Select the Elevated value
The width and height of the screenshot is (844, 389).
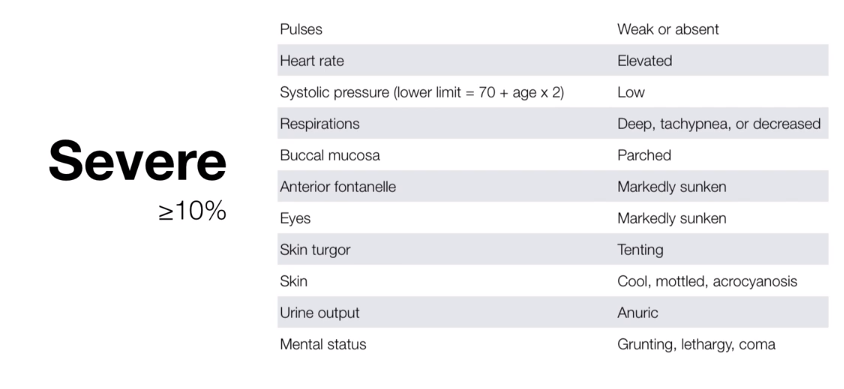[x=644, y=60]
